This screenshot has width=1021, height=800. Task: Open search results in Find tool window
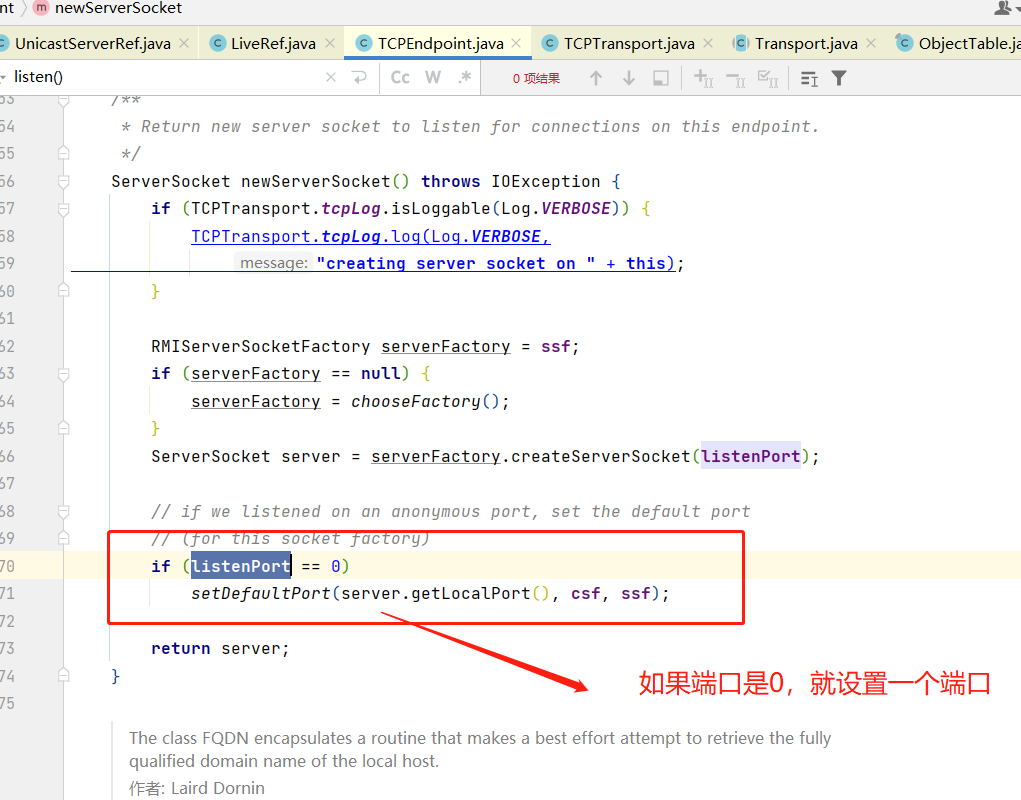coord(660,78)
